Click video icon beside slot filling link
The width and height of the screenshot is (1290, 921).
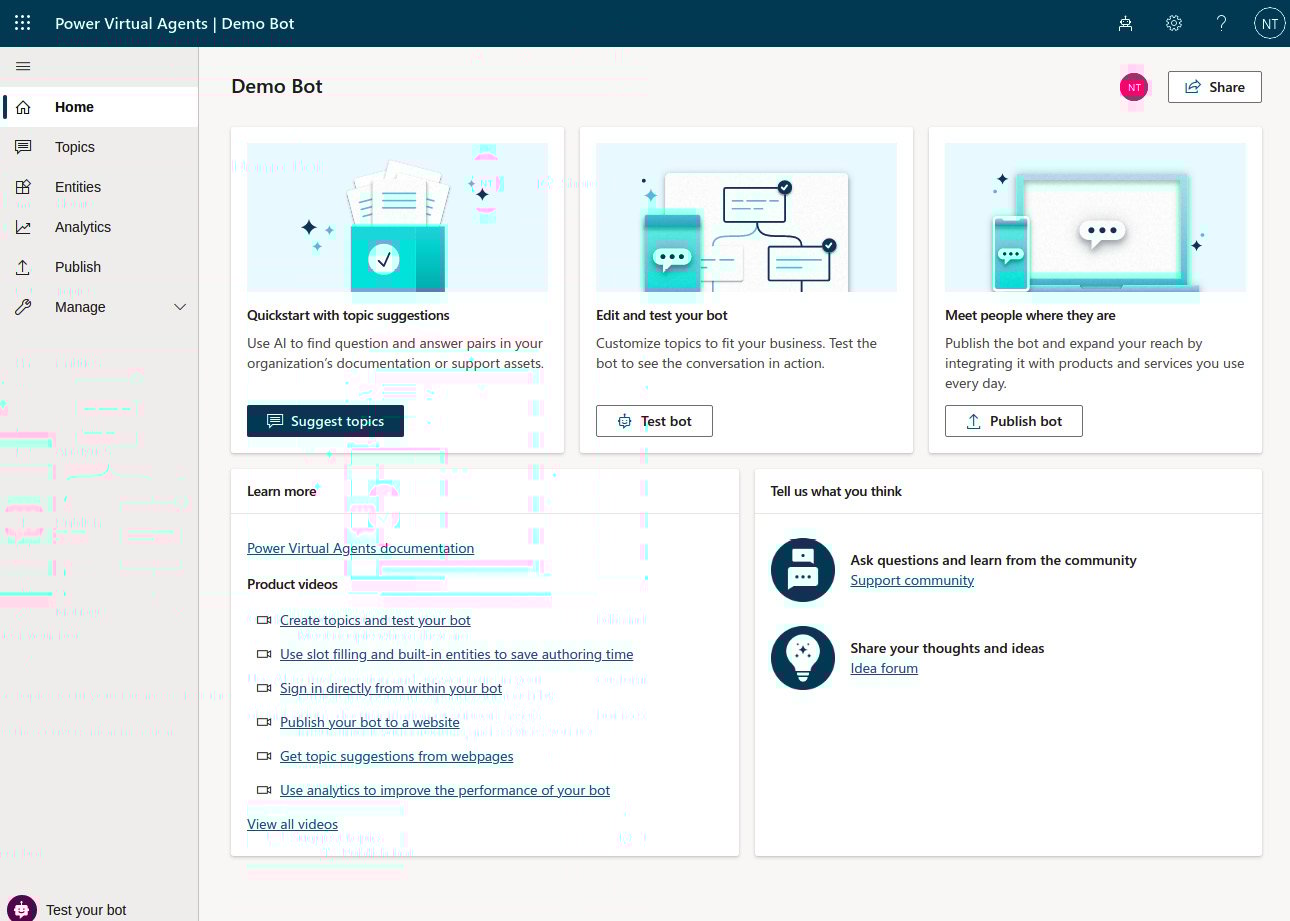264,654
